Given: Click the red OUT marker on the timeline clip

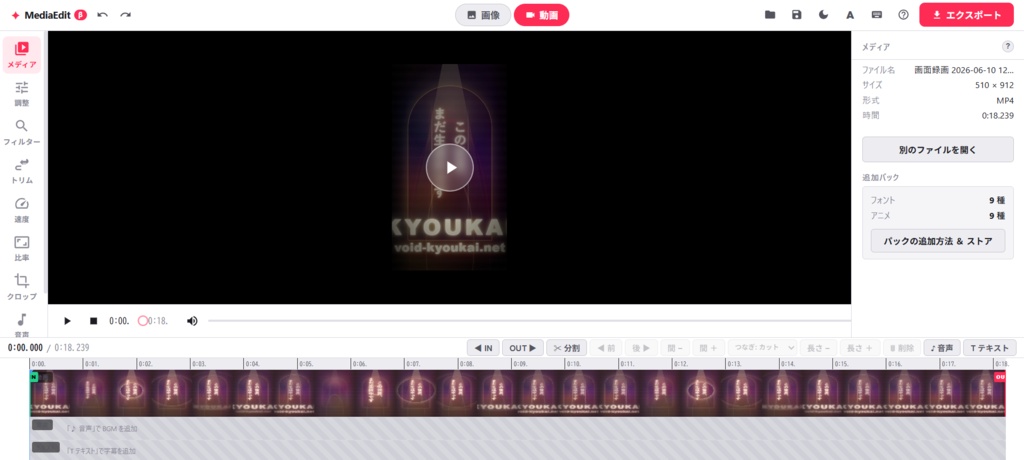Looking at the screenshot, I should pos(1000,377).
